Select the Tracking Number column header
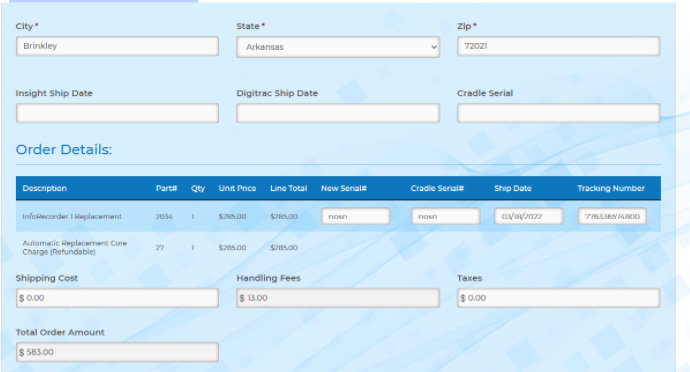690x372 pixels. point(611,188)
